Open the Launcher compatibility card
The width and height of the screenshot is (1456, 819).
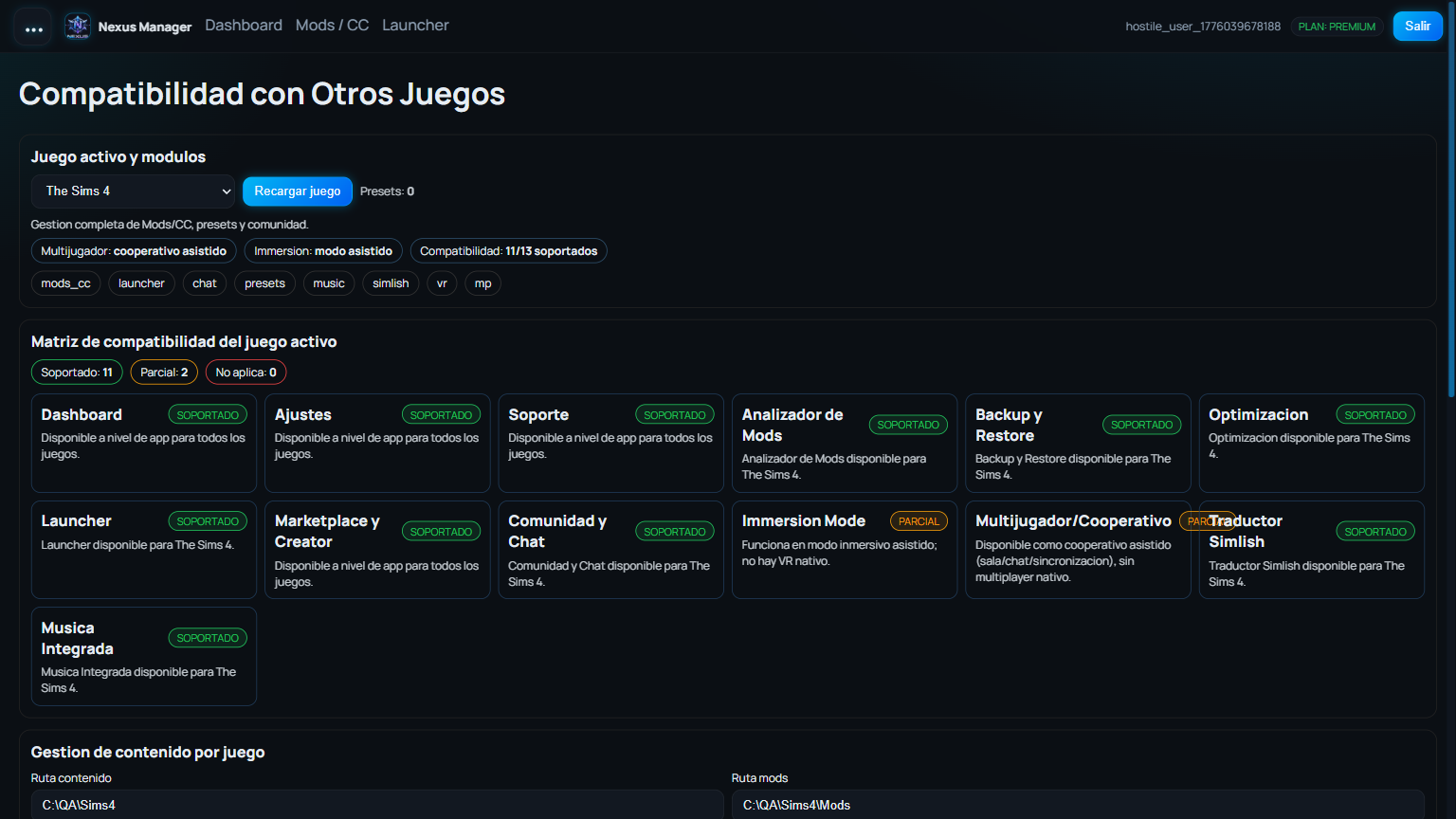(x=144, y=550)
